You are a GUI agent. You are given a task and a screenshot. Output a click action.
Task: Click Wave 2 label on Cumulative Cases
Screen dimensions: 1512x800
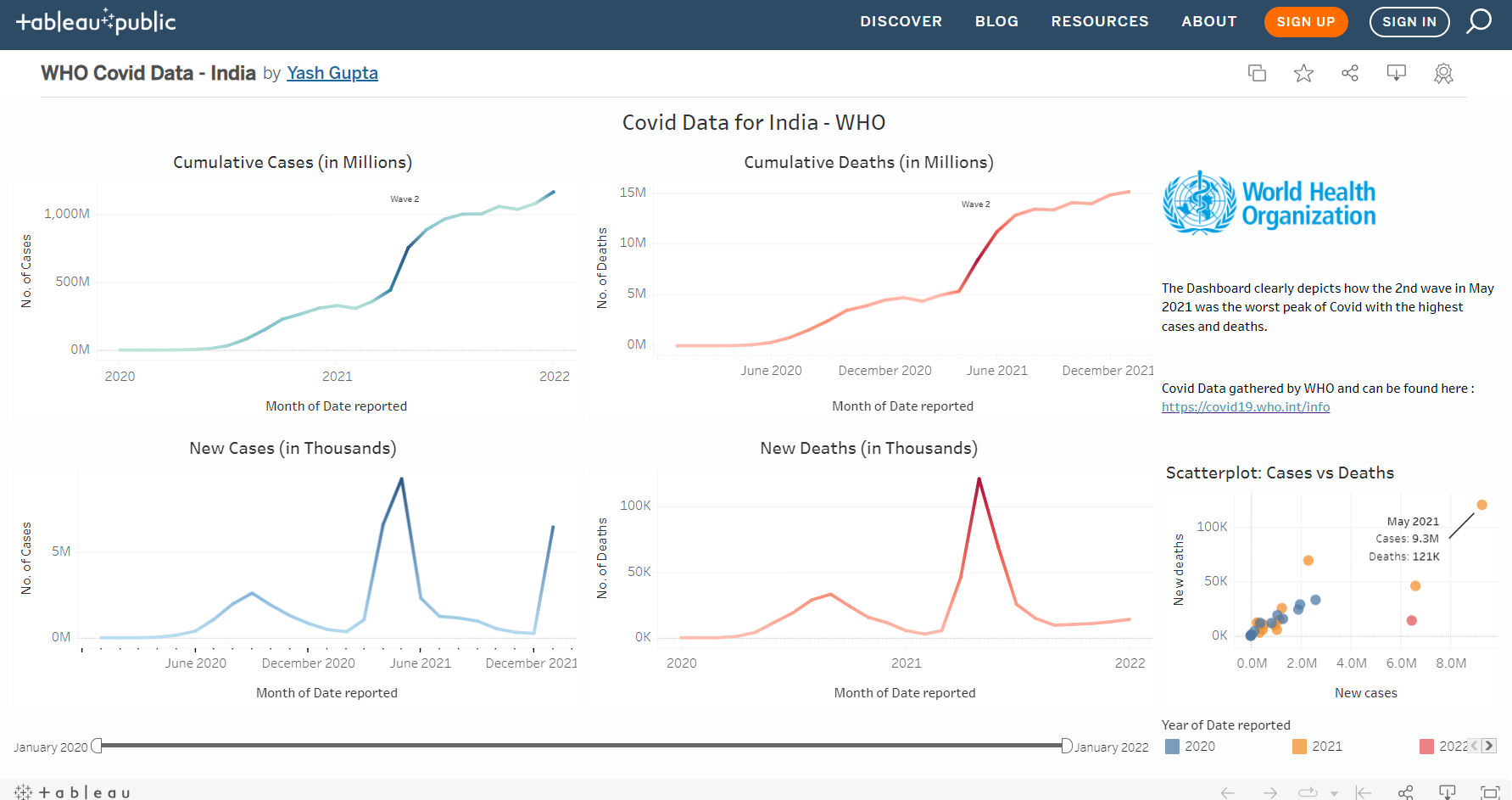pos(405,199)
